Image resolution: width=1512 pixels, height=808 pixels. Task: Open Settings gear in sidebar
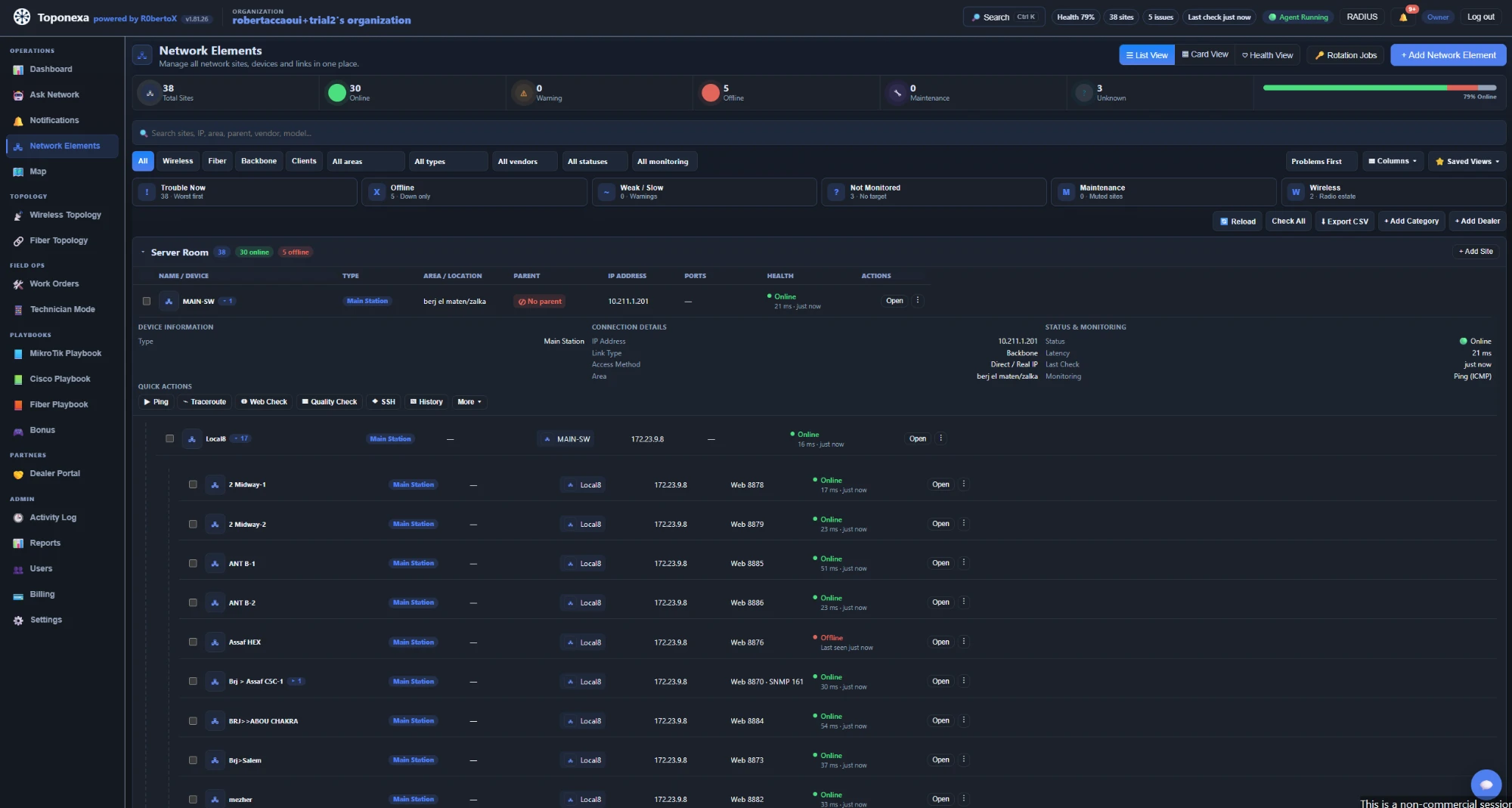18,621
